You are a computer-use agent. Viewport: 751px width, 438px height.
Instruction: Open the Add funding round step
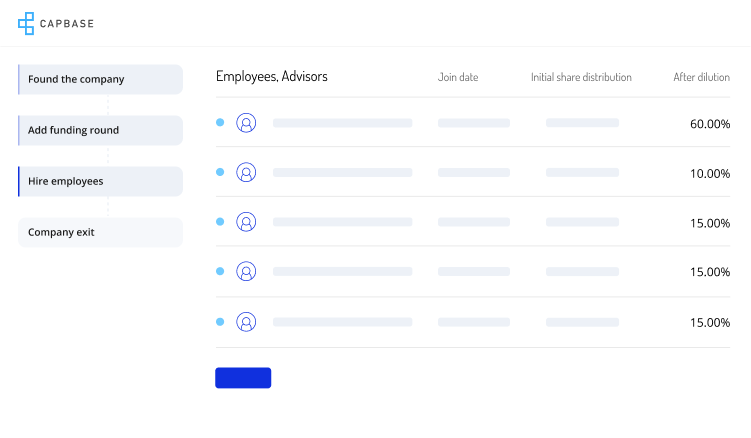click(x=100, y=130)
